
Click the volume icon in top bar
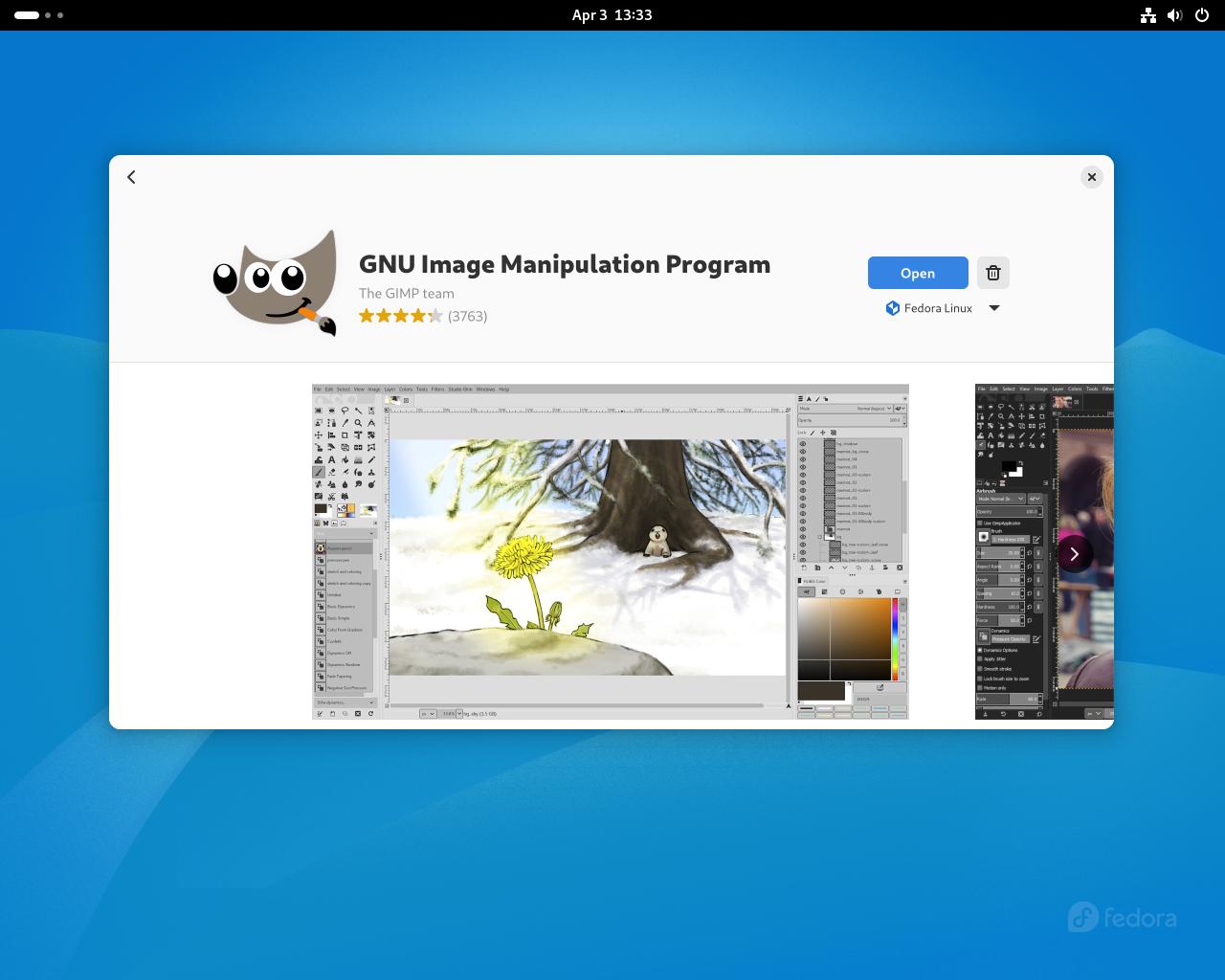pyautogui.click(x=1175, y=15)
